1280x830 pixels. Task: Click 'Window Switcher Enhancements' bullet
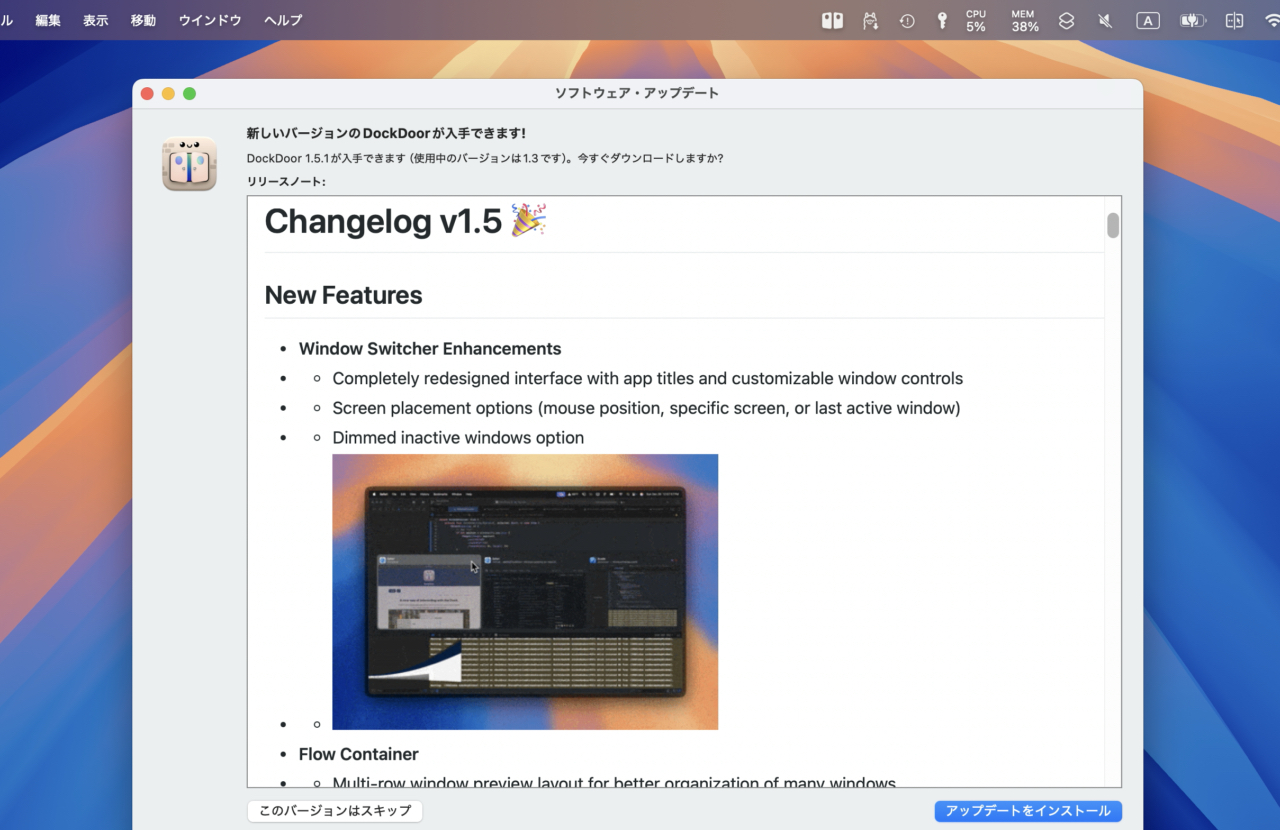430,349
